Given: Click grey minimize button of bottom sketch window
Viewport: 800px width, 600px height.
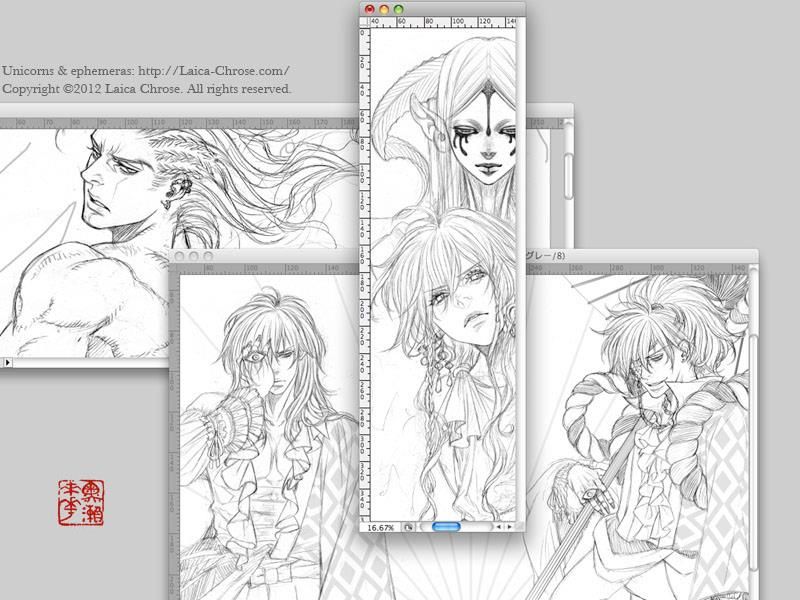Looking at the screenshot, I should point(193,256).
